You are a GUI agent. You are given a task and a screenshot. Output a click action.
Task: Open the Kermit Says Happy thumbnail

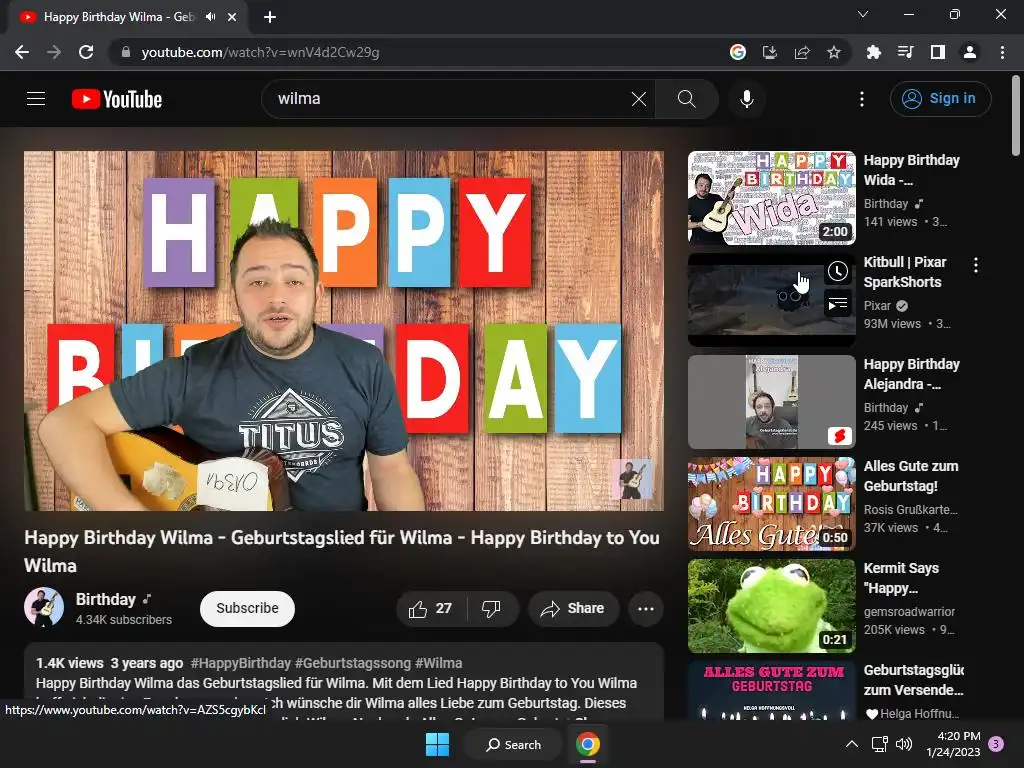pyautogui.click(x=771, y=605)
